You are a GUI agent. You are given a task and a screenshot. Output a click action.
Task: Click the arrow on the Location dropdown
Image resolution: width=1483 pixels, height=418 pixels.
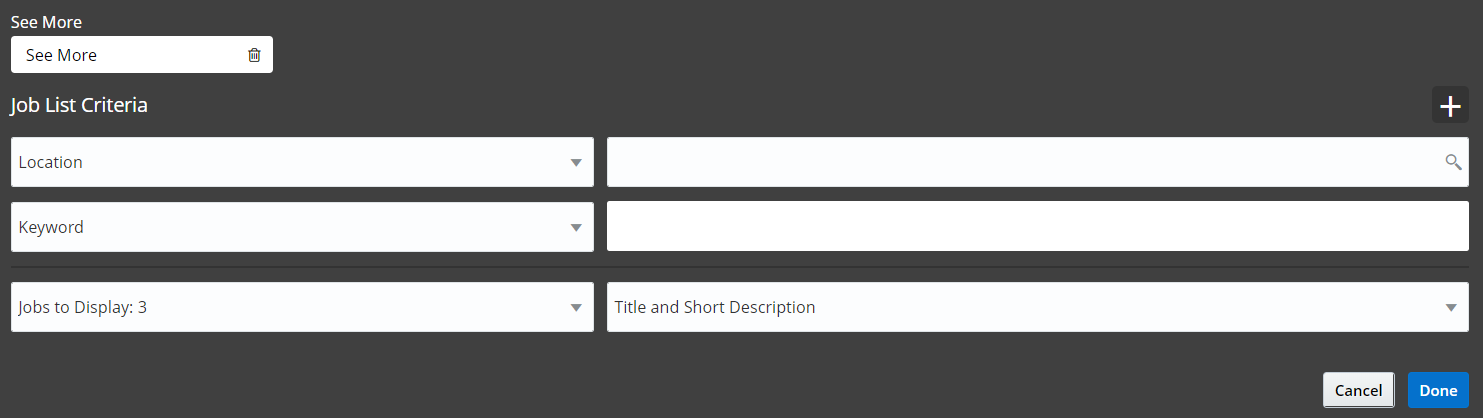tap(576, 162)
